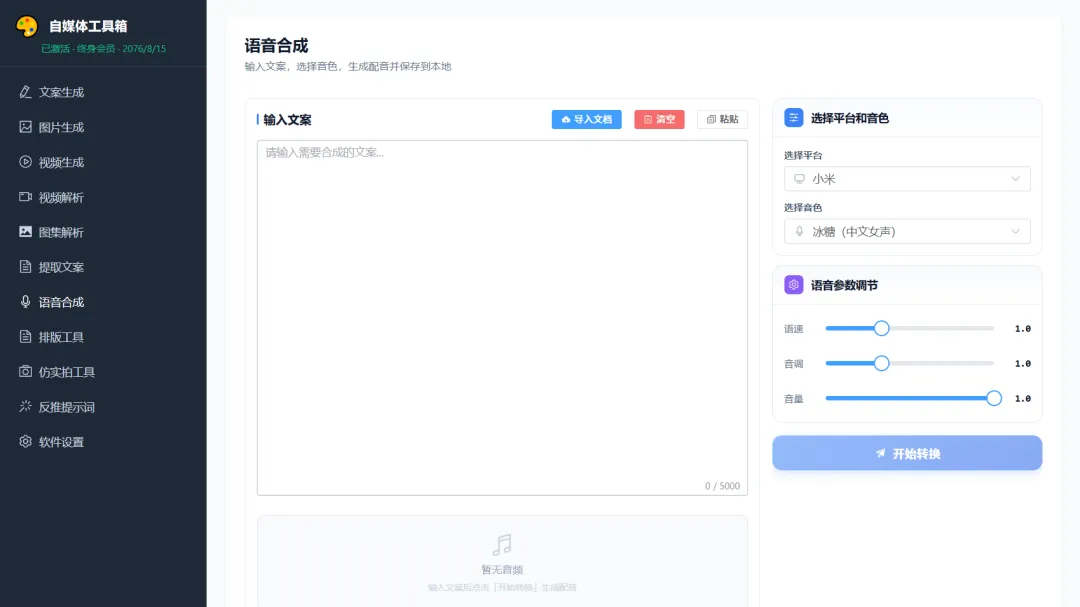1080x607 pixels.
Task: Click the palette logo icon of 自媒体工具箱
Action: coord(27,26)
